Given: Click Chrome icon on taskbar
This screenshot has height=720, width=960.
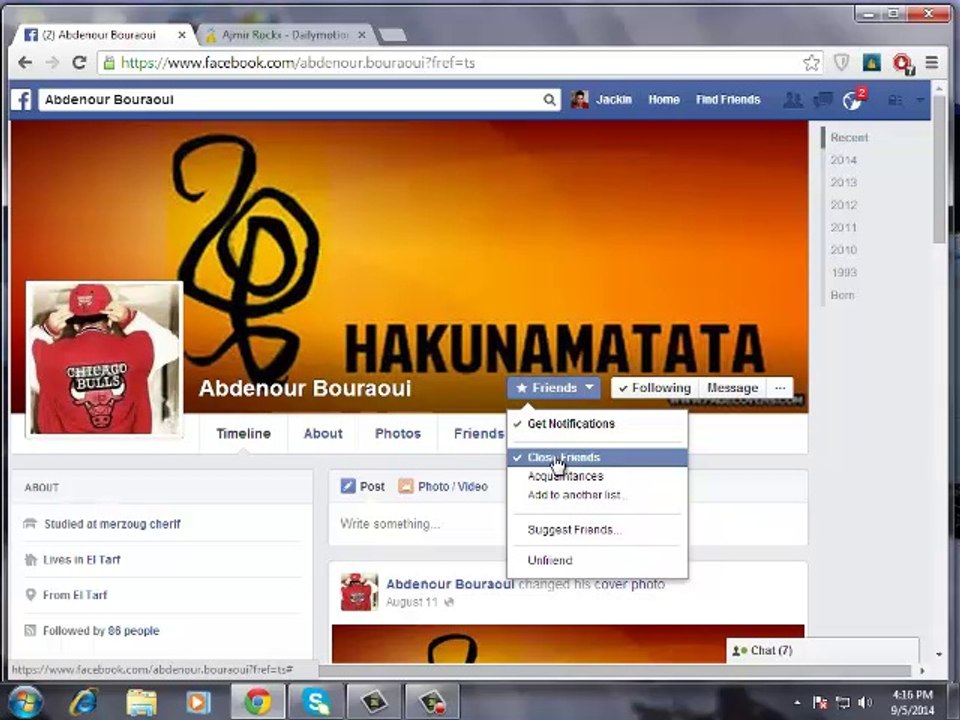Looking at the screenshot, I should 258,702.
